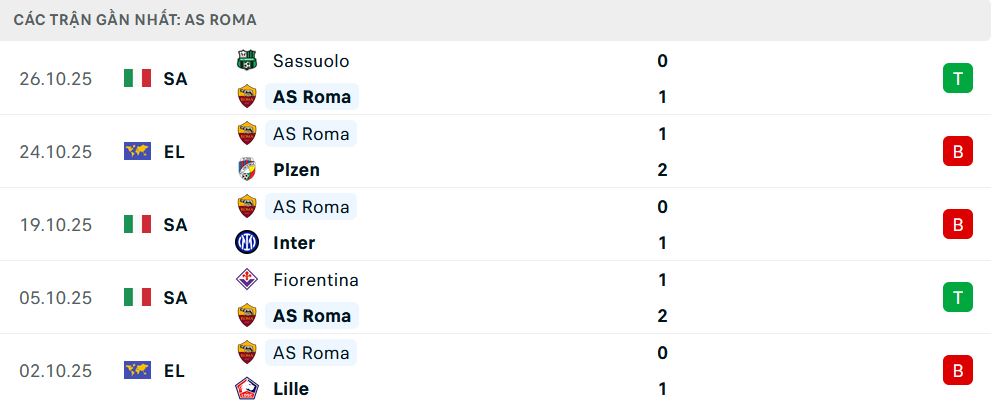
Task: Click the Plzen club crest icon
Action: 246,170
